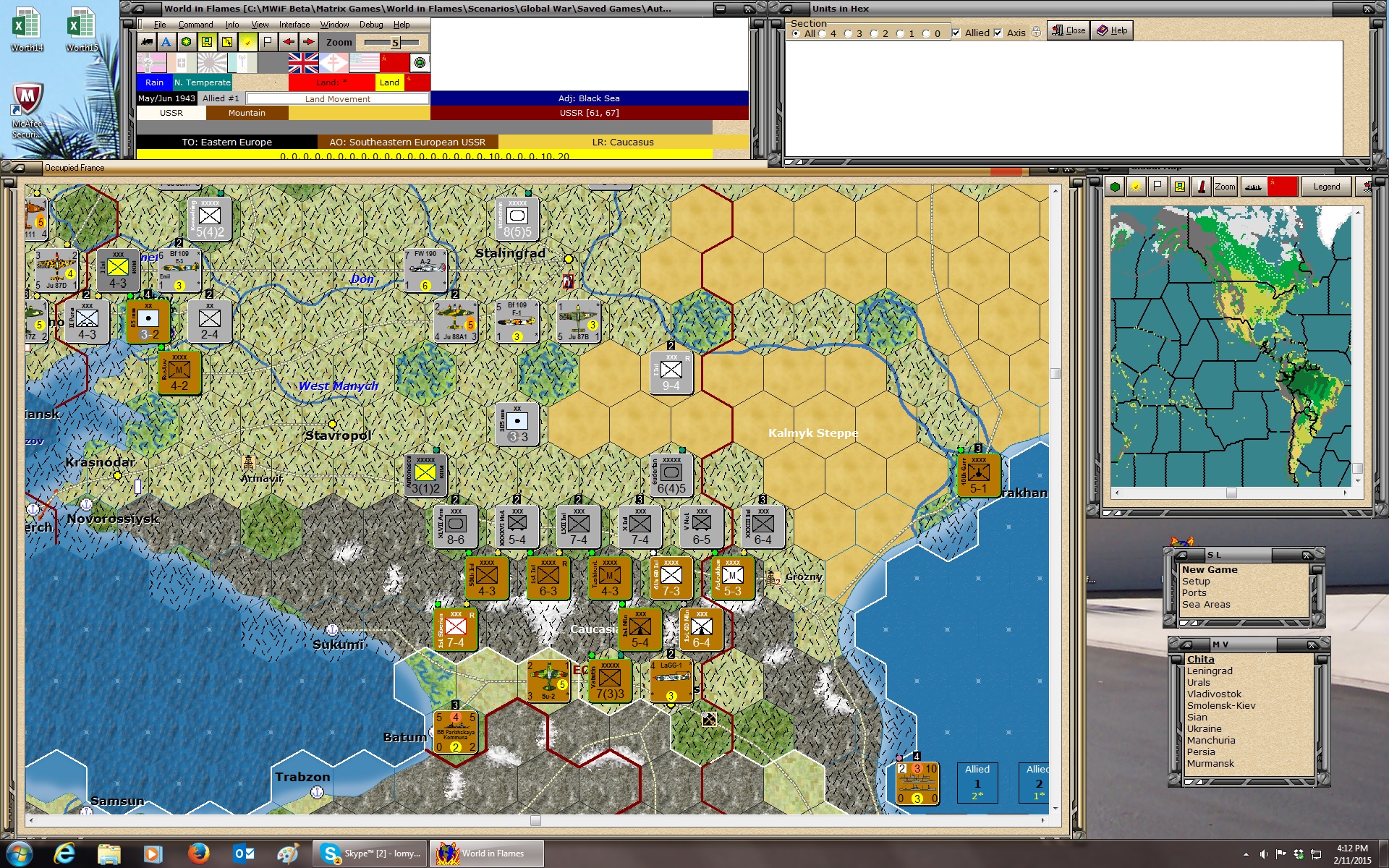Click the white flag toolbar icon
Image resolution: width=1389 pixels, height=868 pixels.
coord(268,42)
